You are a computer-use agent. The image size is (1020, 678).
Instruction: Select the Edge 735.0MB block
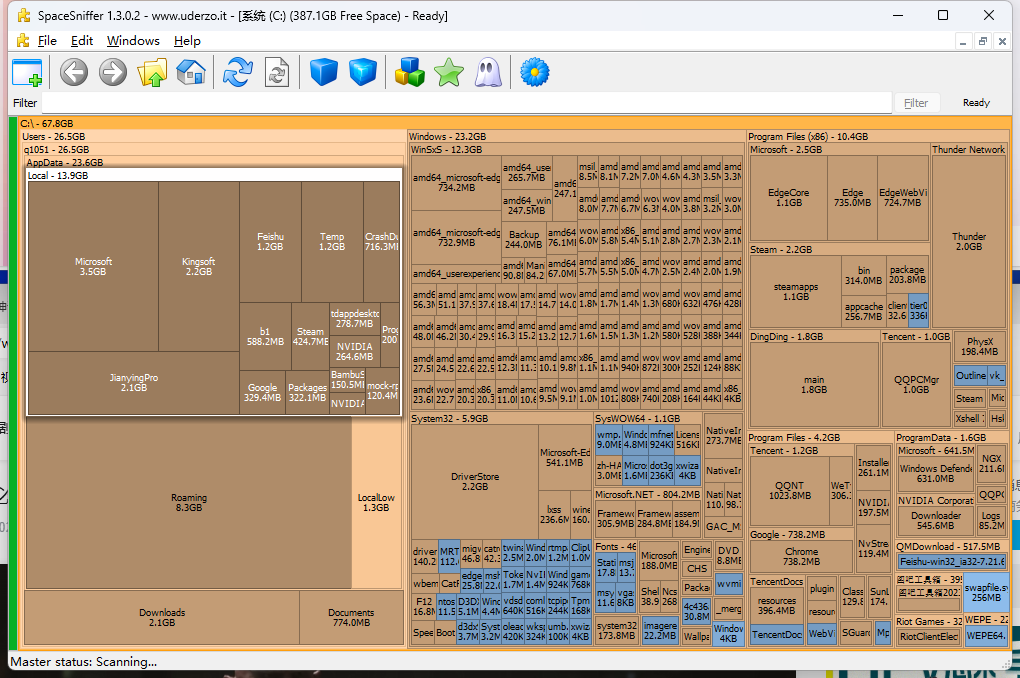(852, 198)
